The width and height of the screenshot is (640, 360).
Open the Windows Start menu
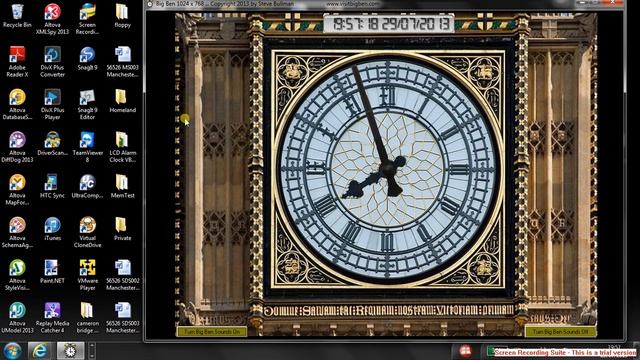point(13,351)
